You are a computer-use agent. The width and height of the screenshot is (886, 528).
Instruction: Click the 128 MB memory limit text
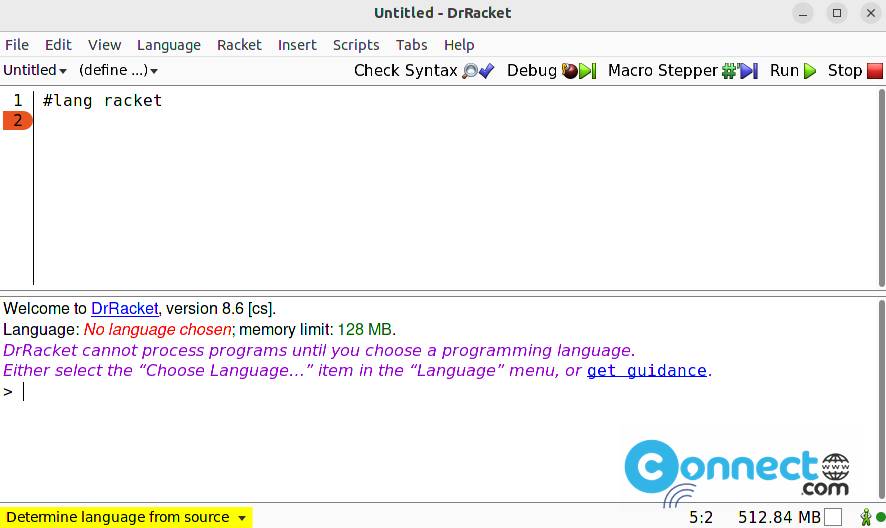tap(364, 330)
